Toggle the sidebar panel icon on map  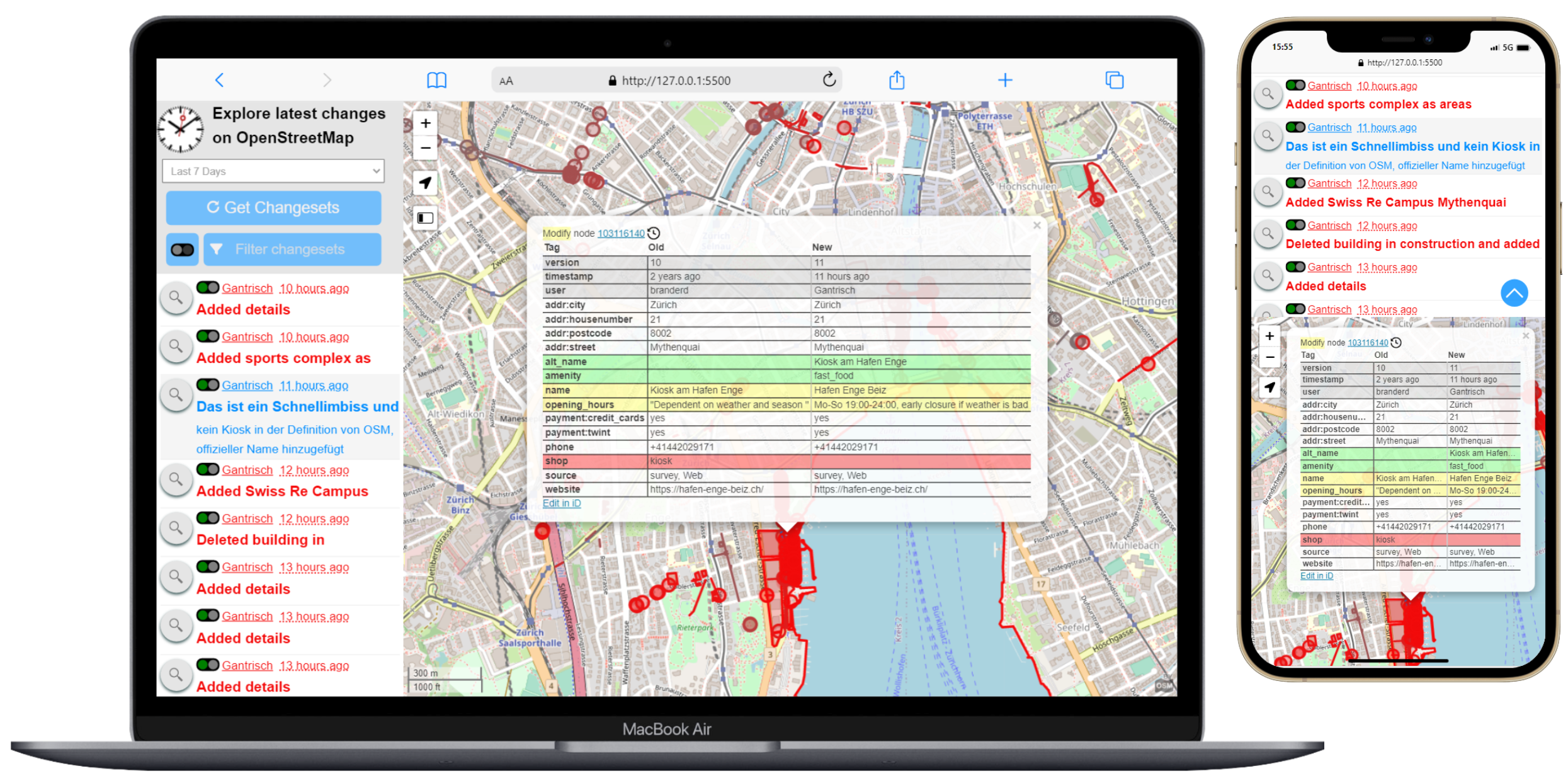(x=426, y=218)
